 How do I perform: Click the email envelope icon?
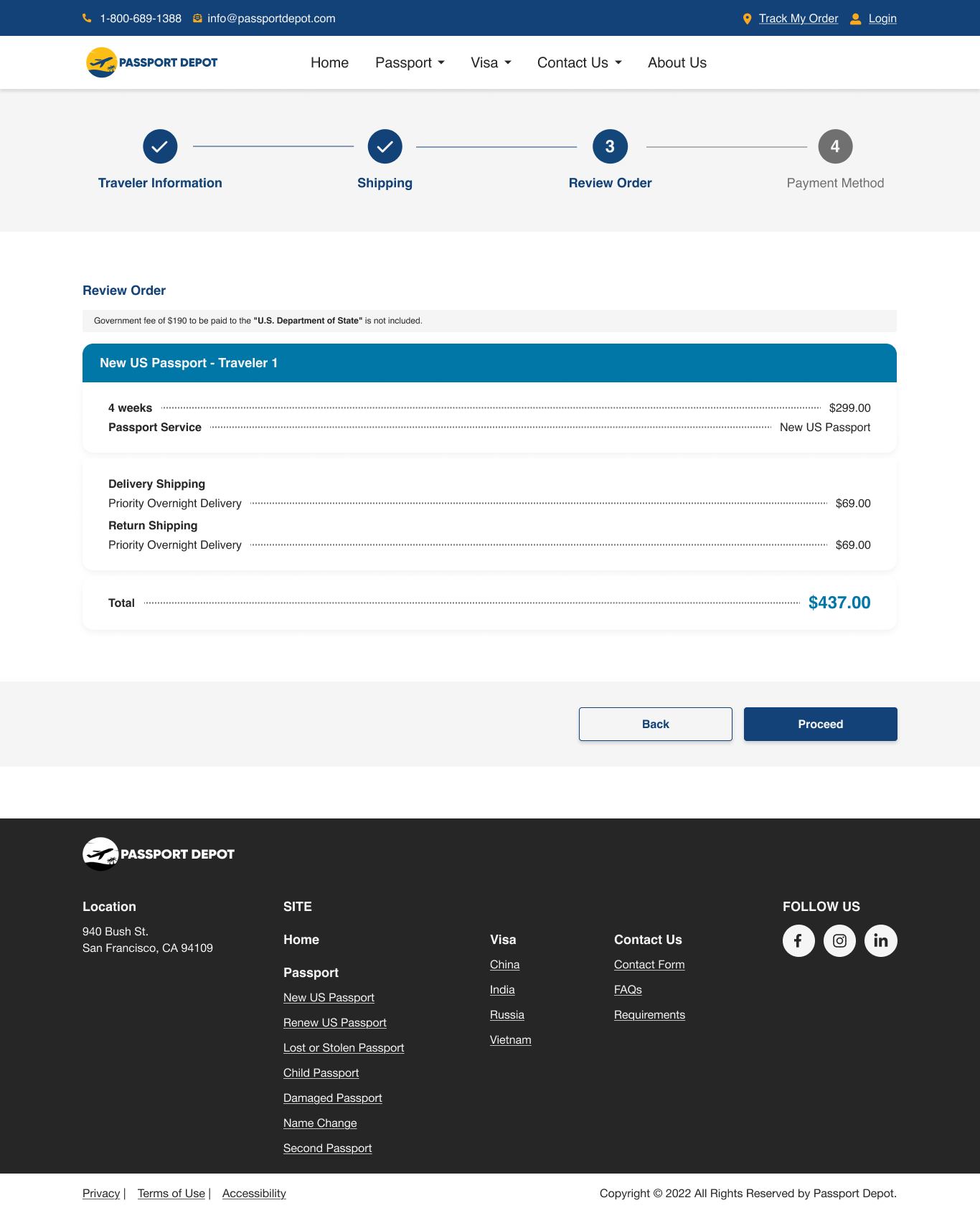(197, 19)
